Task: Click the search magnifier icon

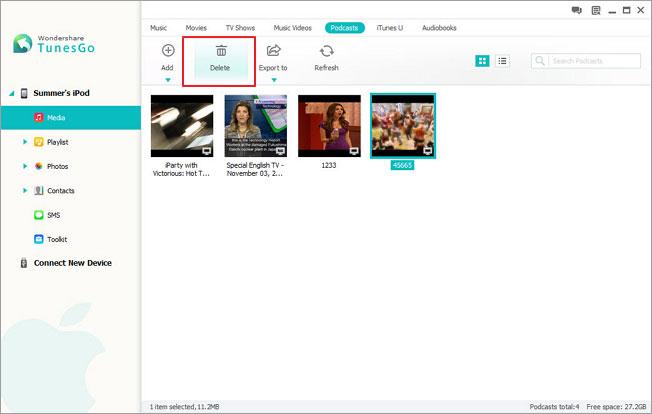Action: (x=540, y=61)
